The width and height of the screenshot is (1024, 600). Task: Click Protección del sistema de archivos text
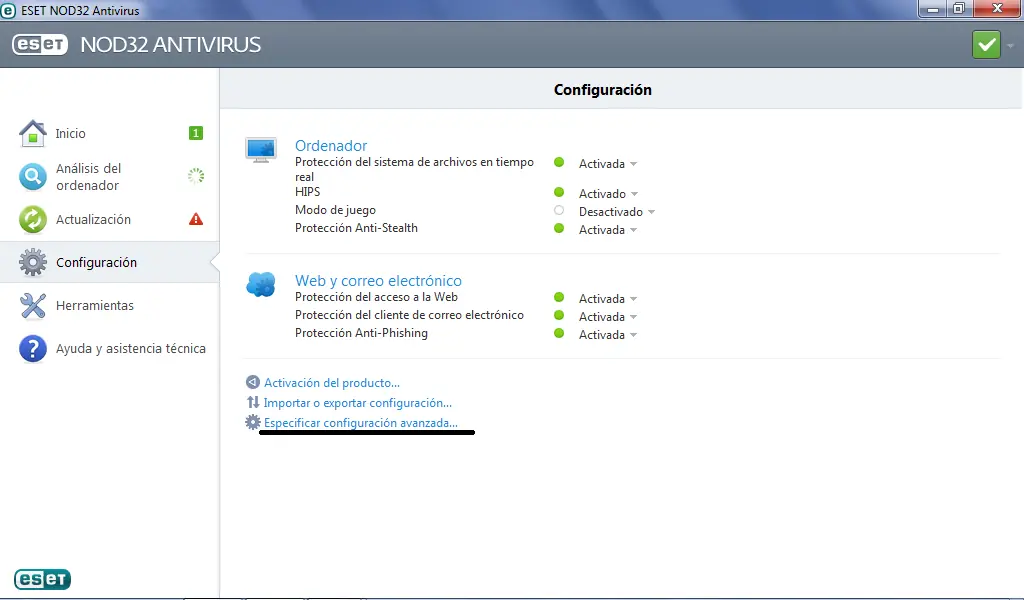tap(414, 169)
